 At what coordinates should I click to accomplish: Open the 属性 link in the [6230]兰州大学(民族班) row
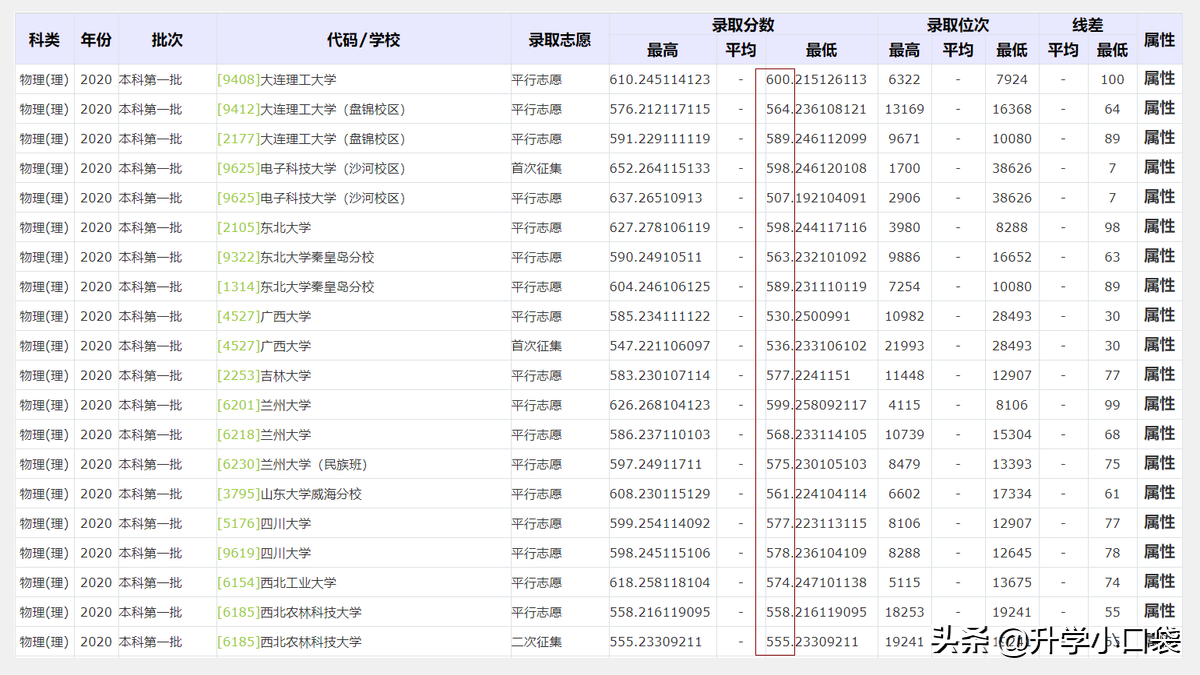tap(1159, 463)
